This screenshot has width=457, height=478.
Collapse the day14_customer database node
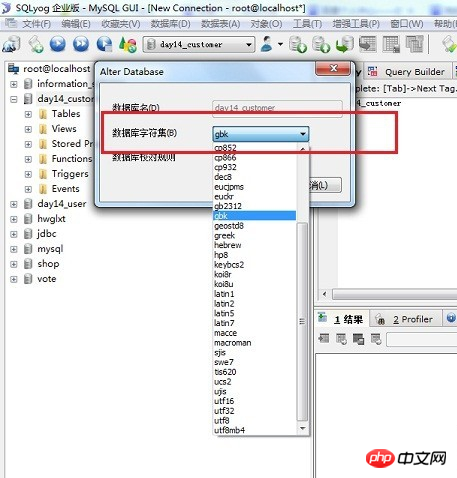point(14,99)
